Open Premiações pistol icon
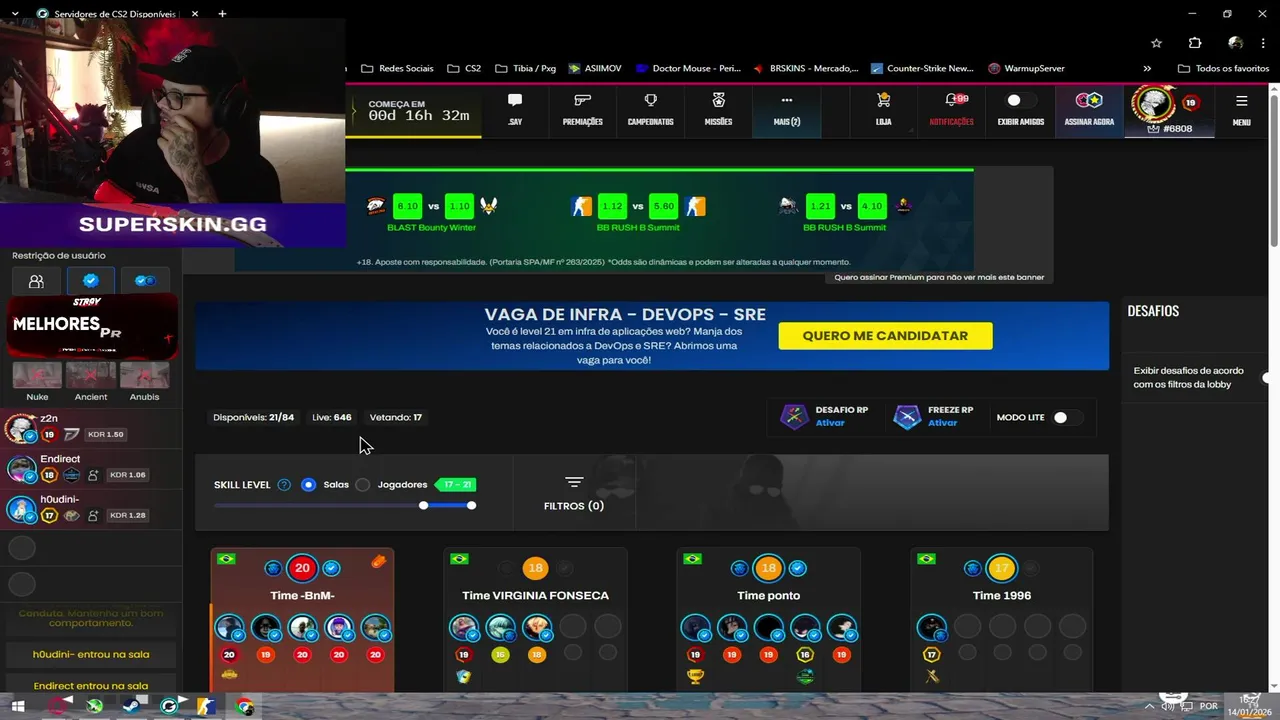The height and width of the screenshot is (720, 1280). pyautogui.click(x=583, y=101)
